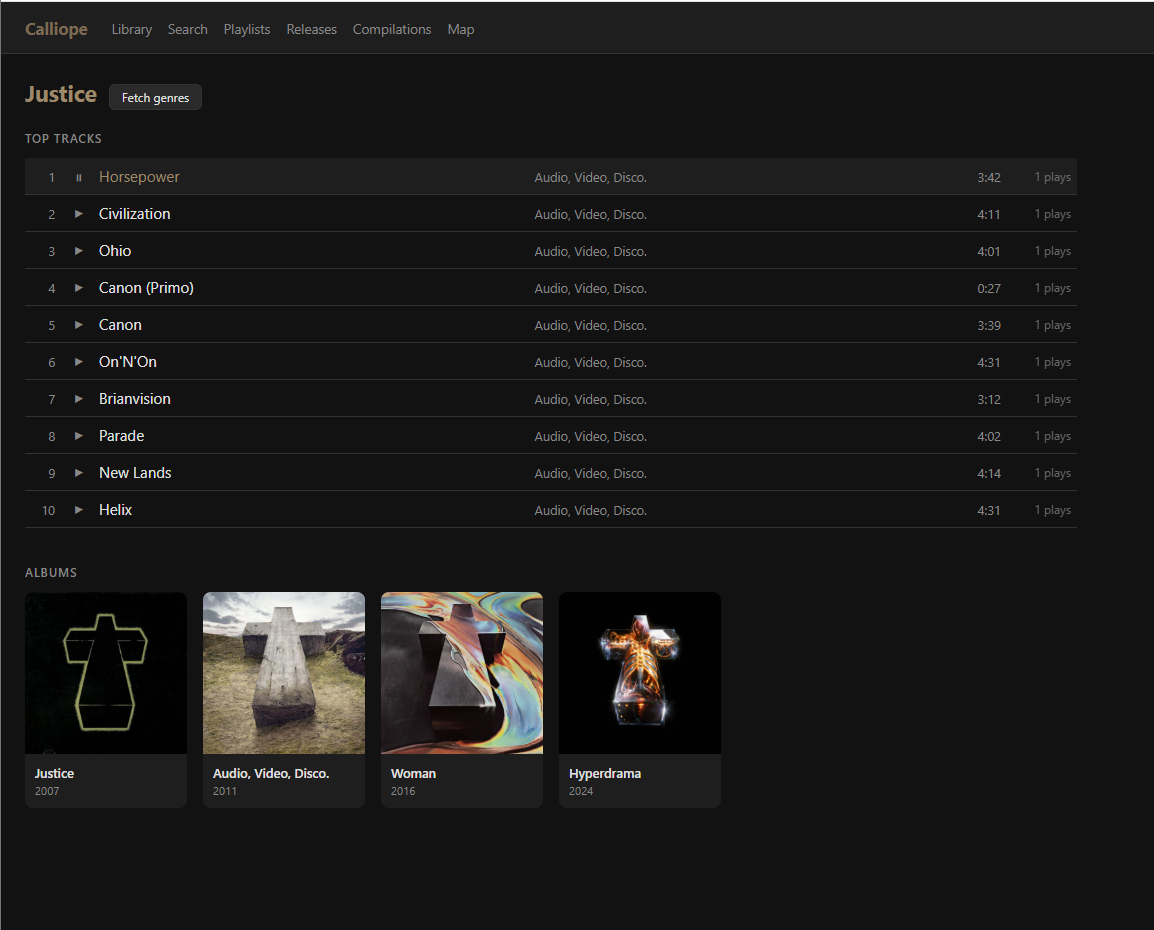The height and width of the screenshot is (930, 1154).
Task: Click the Justice album title under its cover
Action: click(x=54, y=773)
